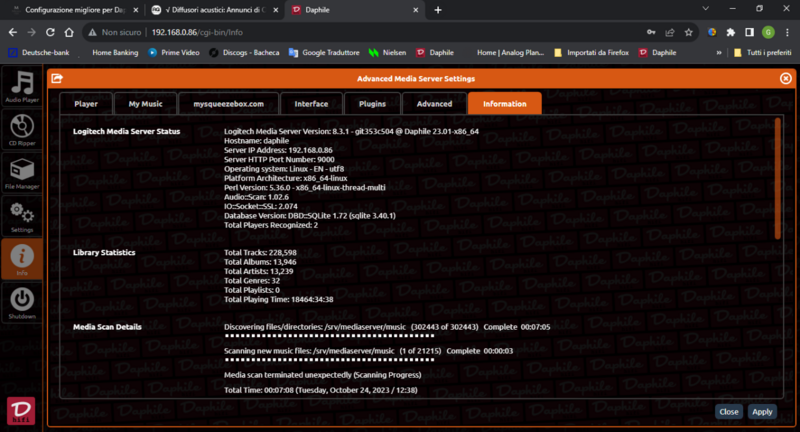This screenshot has height=432, width=800.
Task: Click the Daphile logo at bottom left
Action: click(x=23, y=411)
